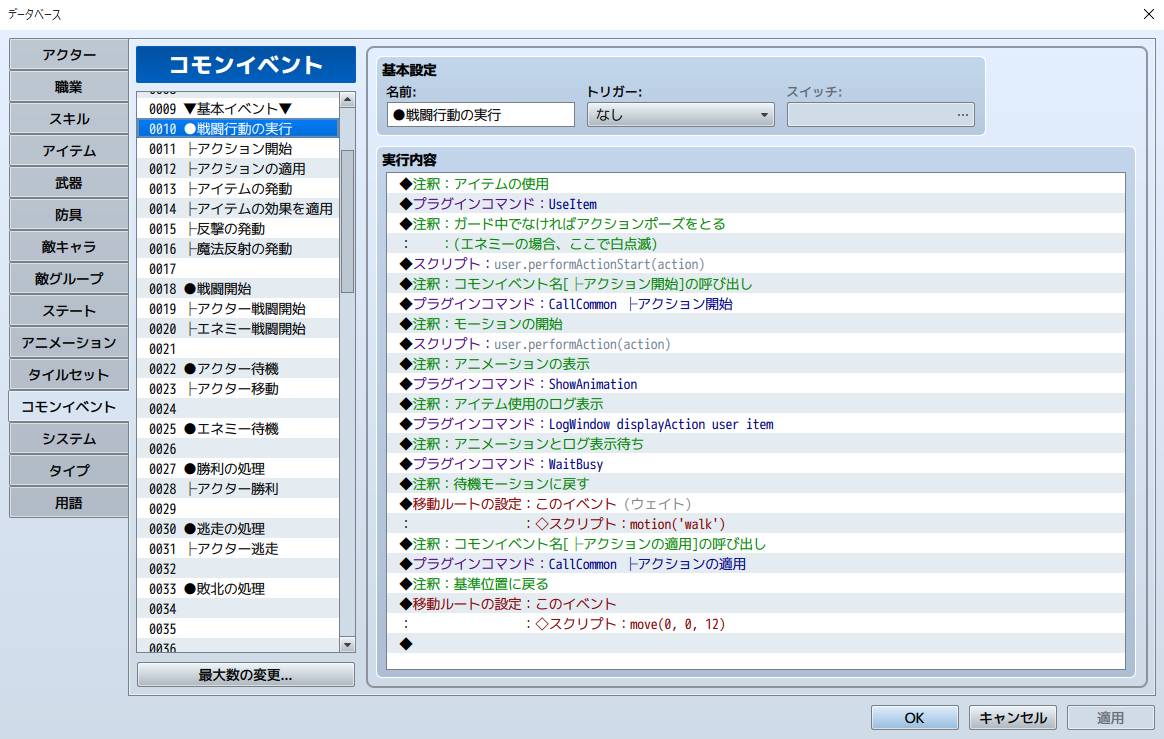Select list entry 0027 ●勝利の処理

point(238,469)
